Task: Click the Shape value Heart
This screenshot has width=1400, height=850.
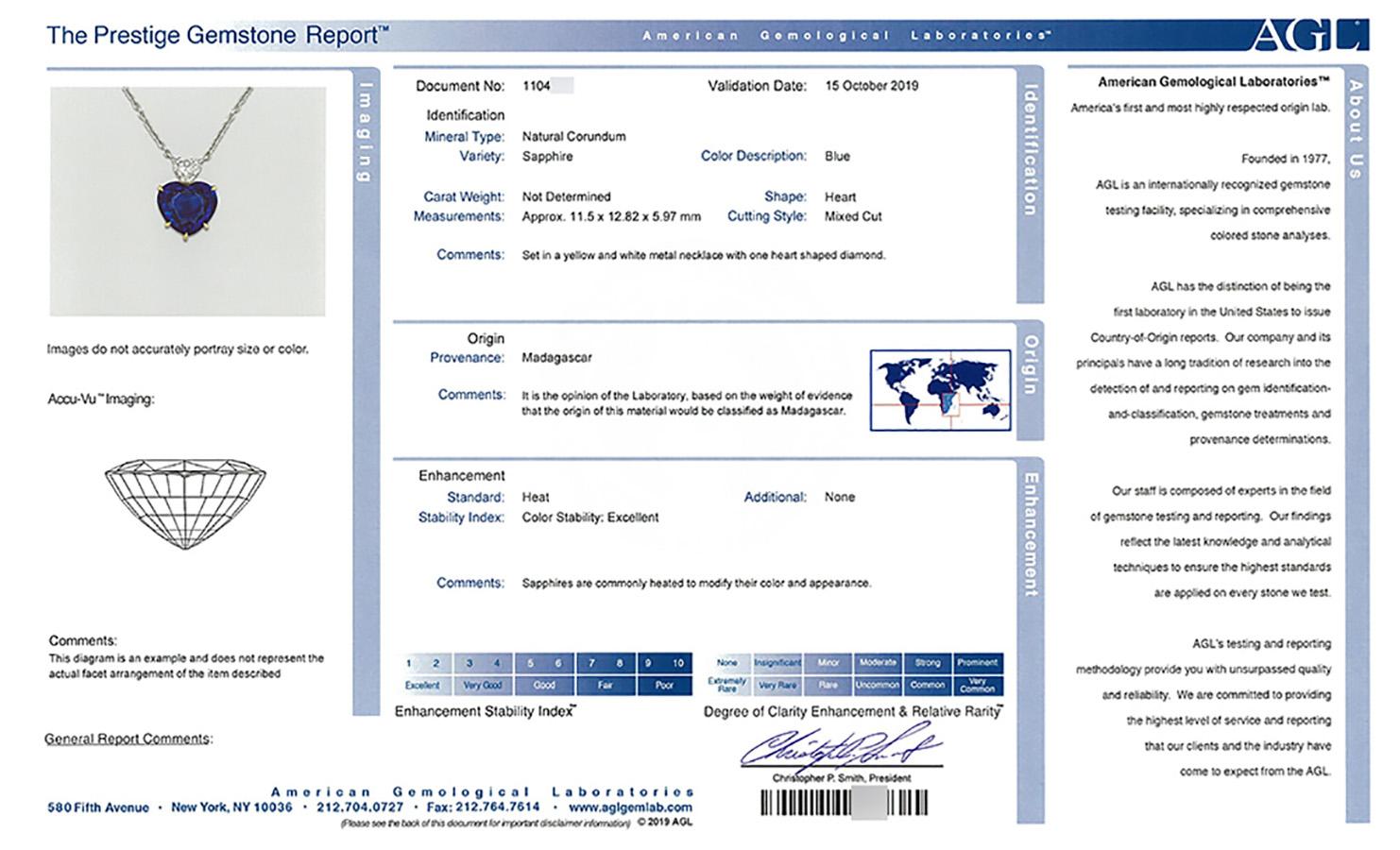Action: click(841, 197)
